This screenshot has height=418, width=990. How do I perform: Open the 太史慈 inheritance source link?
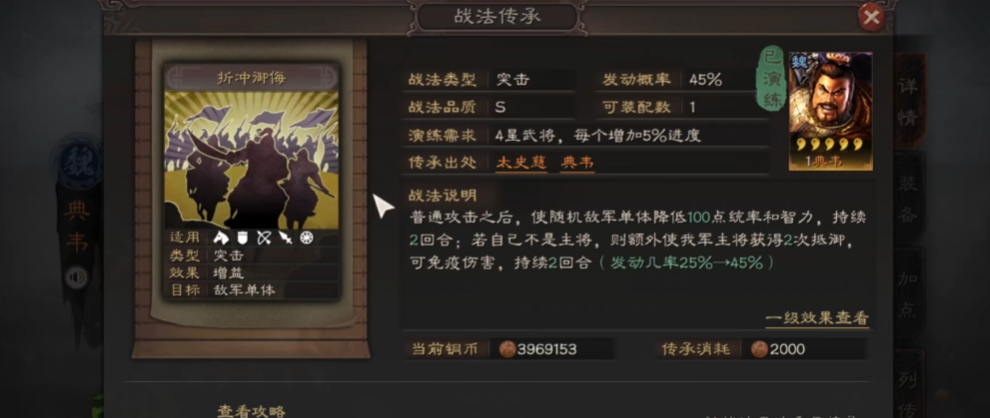point(521,163)
